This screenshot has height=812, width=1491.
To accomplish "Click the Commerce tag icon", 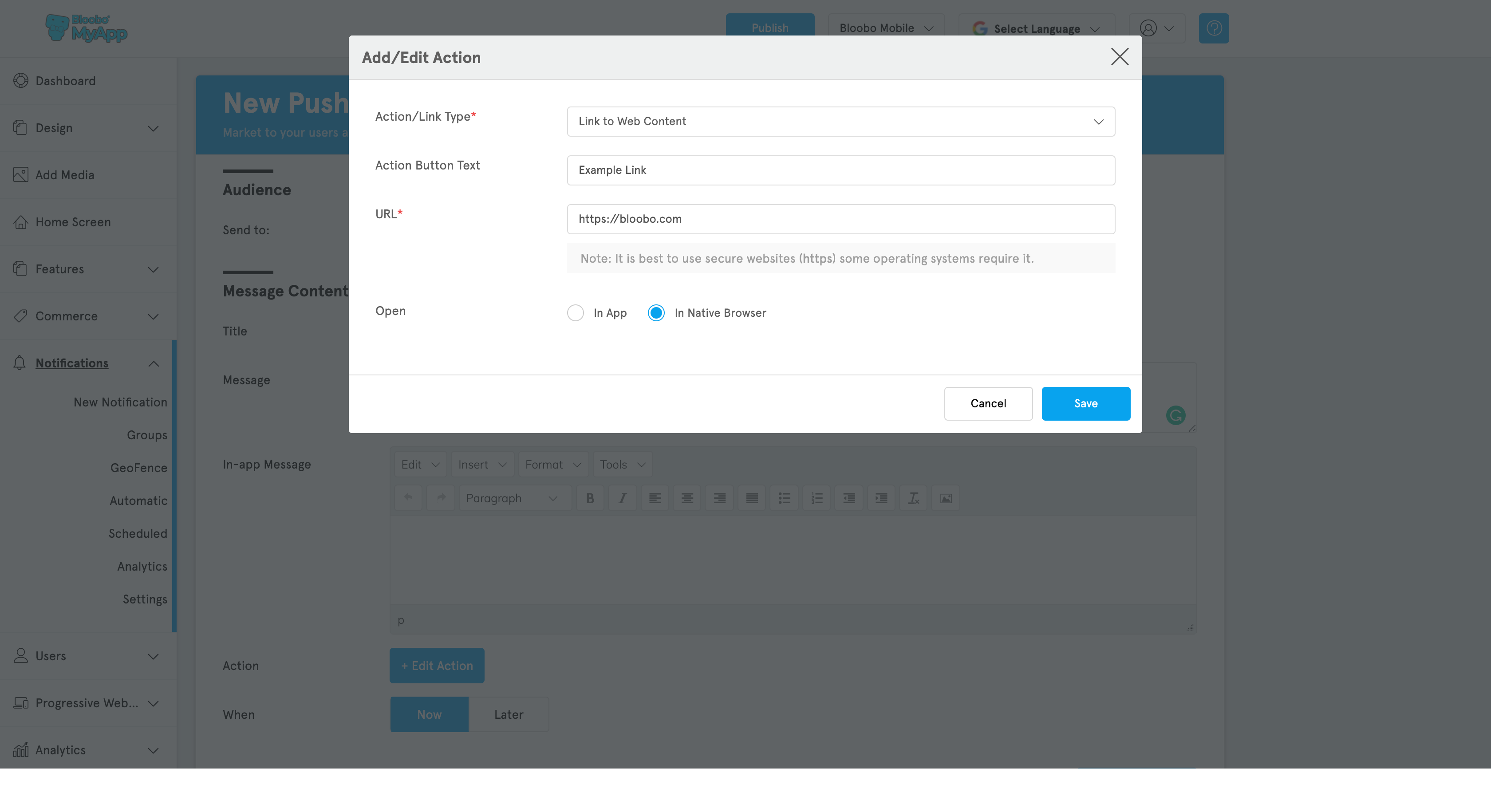I will [21, 315].
